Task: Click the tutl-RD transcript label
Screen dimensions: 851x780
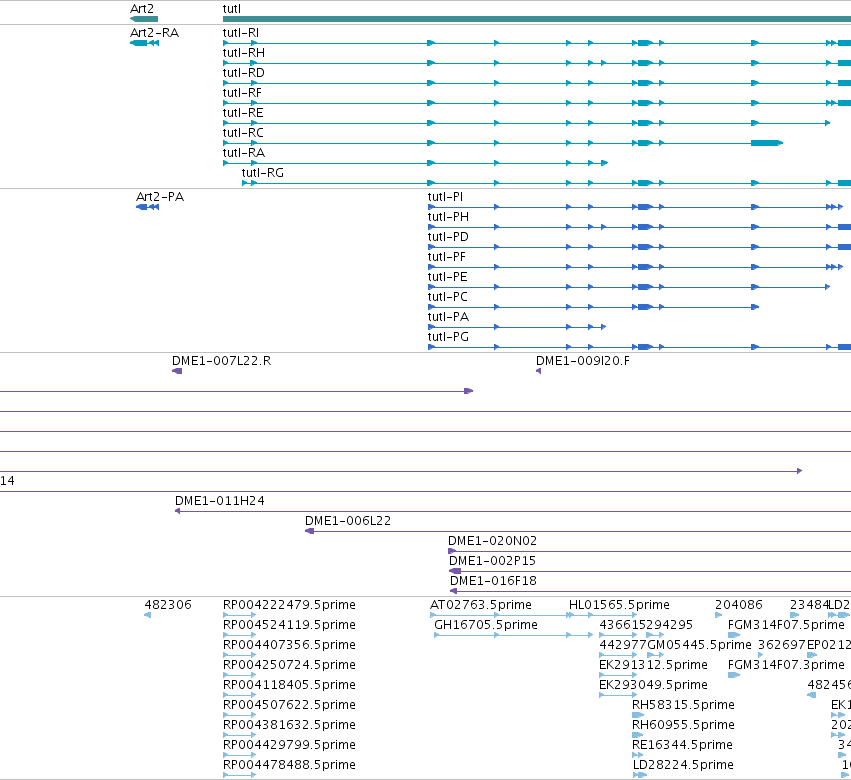Action: click(x=244, y=73)
